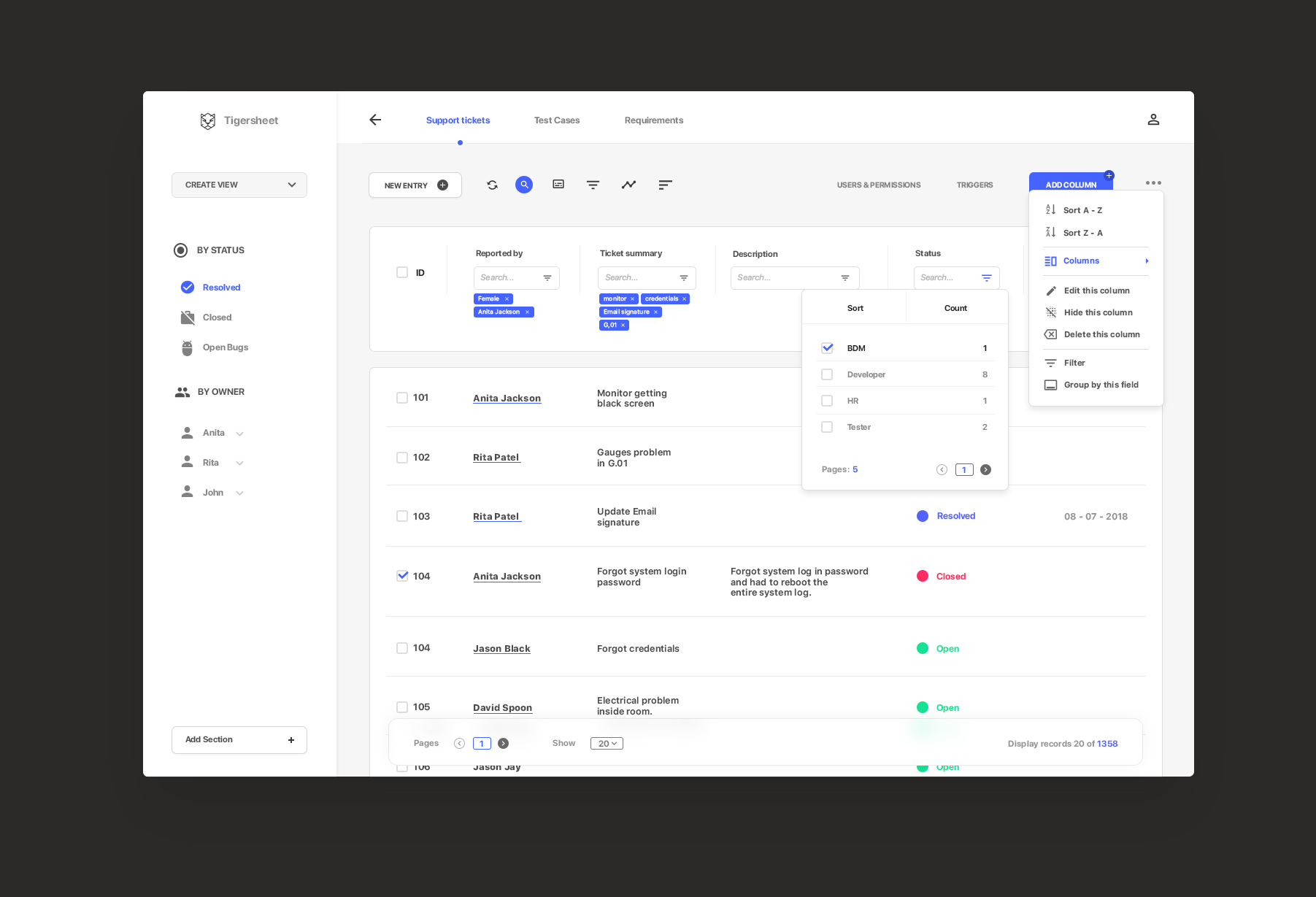
Task: Open the Create View dropdown
Action: coord(239,185)
